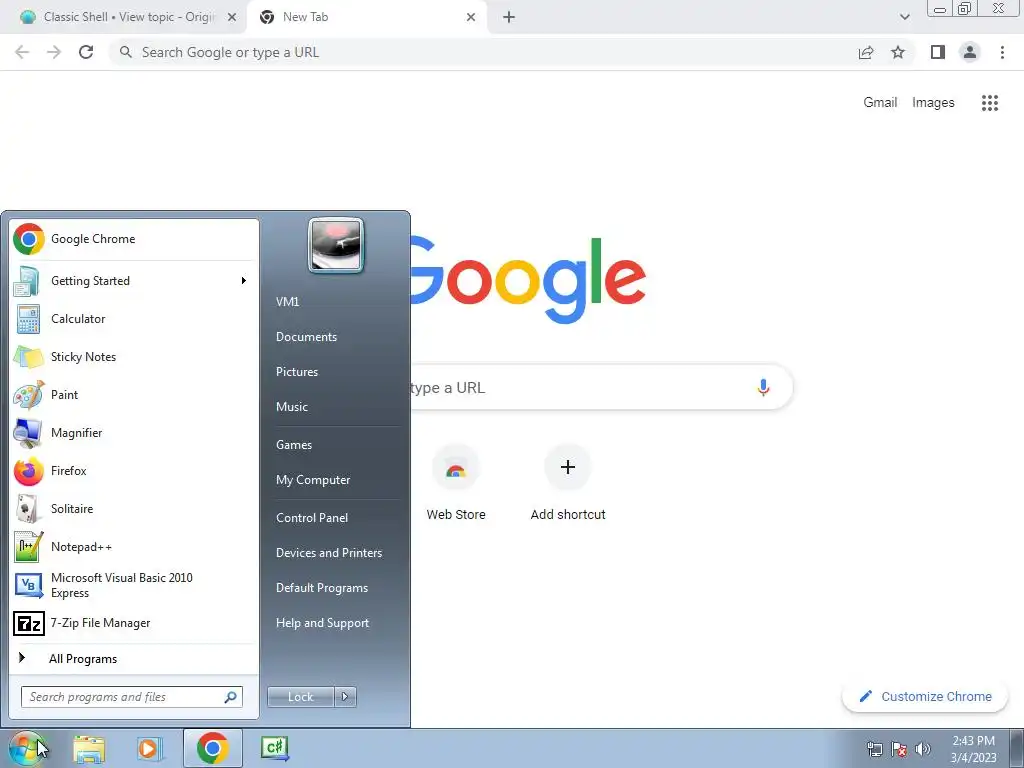Open Chrome three-dot menu
Screen dimensions: 1024x768
(1002, 52)
